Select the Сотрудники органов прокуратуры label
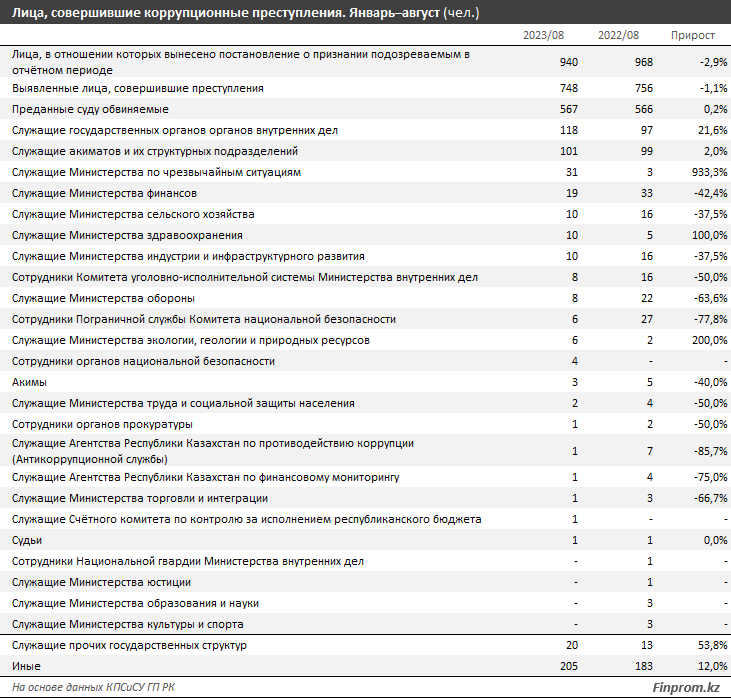 [102, 424]
